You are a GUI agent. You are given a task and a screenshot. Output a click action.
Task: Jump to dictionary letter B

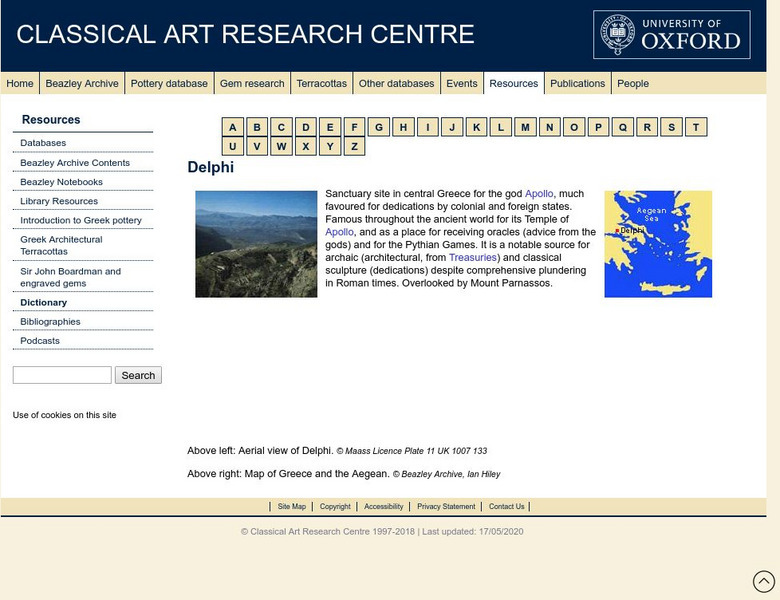point(257,127)
